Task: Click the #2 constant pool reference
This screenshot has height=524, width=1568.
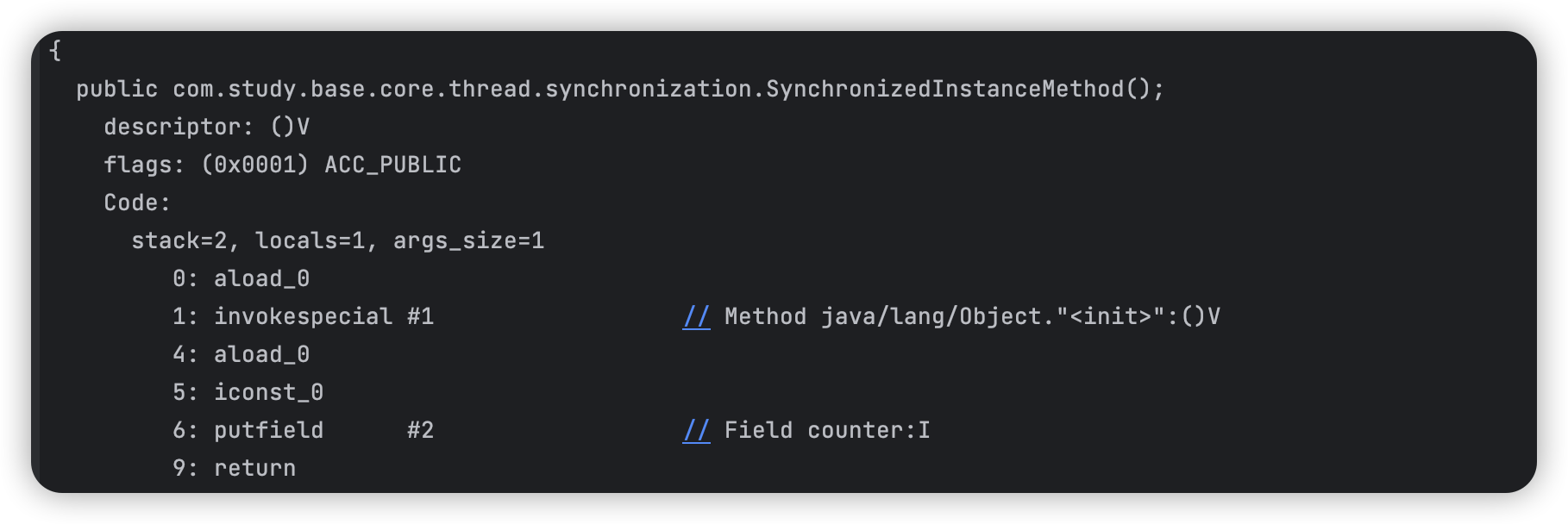Action: coord(420,430)
